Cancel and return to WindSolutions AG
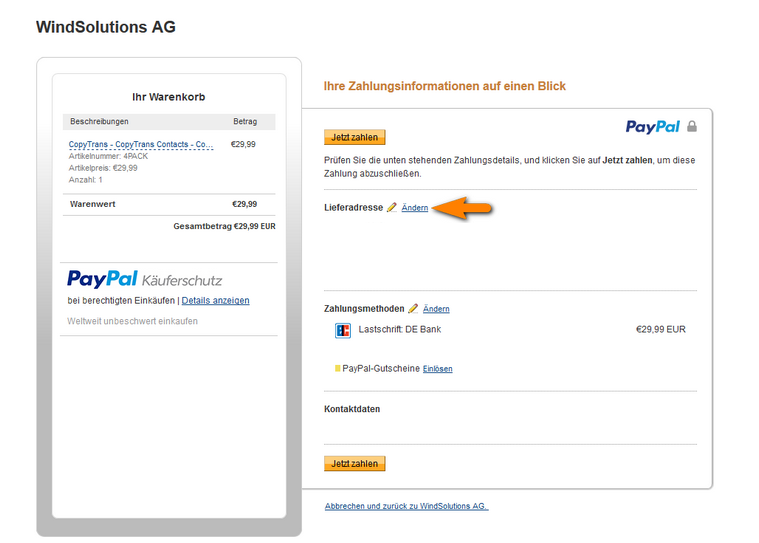The image size is (759, 543). [407, 506]
